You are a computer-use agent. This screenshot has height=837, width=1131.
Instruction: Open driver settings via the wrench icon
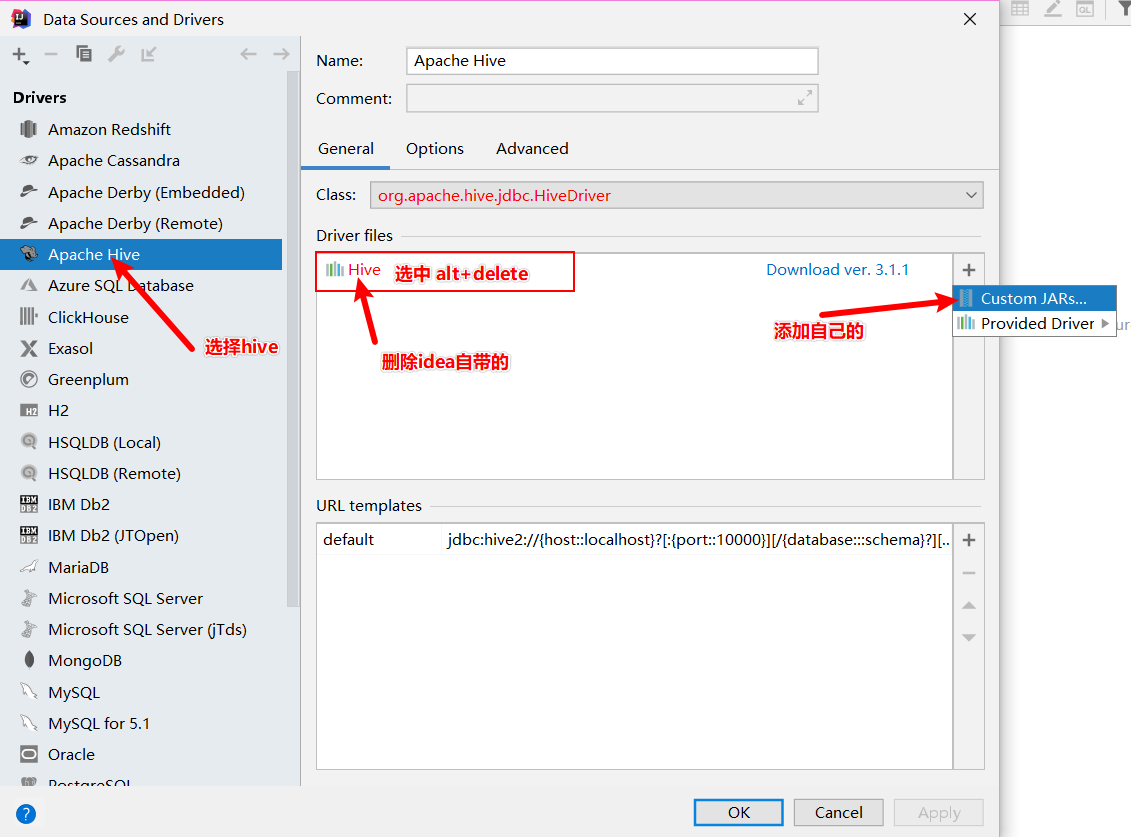click(117, 55)
